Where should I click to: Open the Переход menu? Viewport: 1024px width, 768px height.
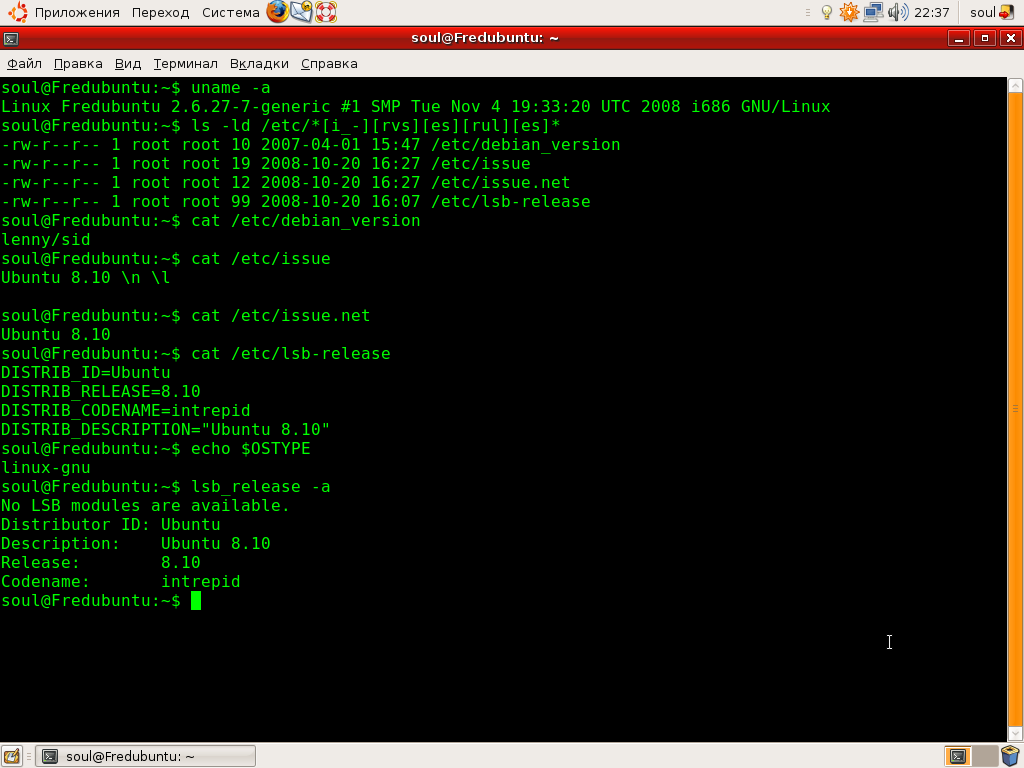tap(160, 12)
